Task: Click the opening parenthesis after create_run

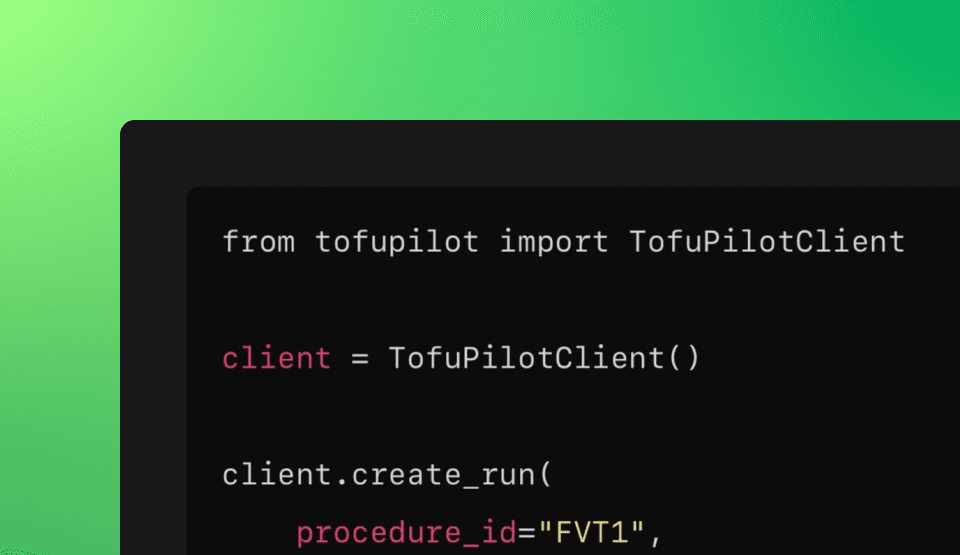Action: coord(546,475)
